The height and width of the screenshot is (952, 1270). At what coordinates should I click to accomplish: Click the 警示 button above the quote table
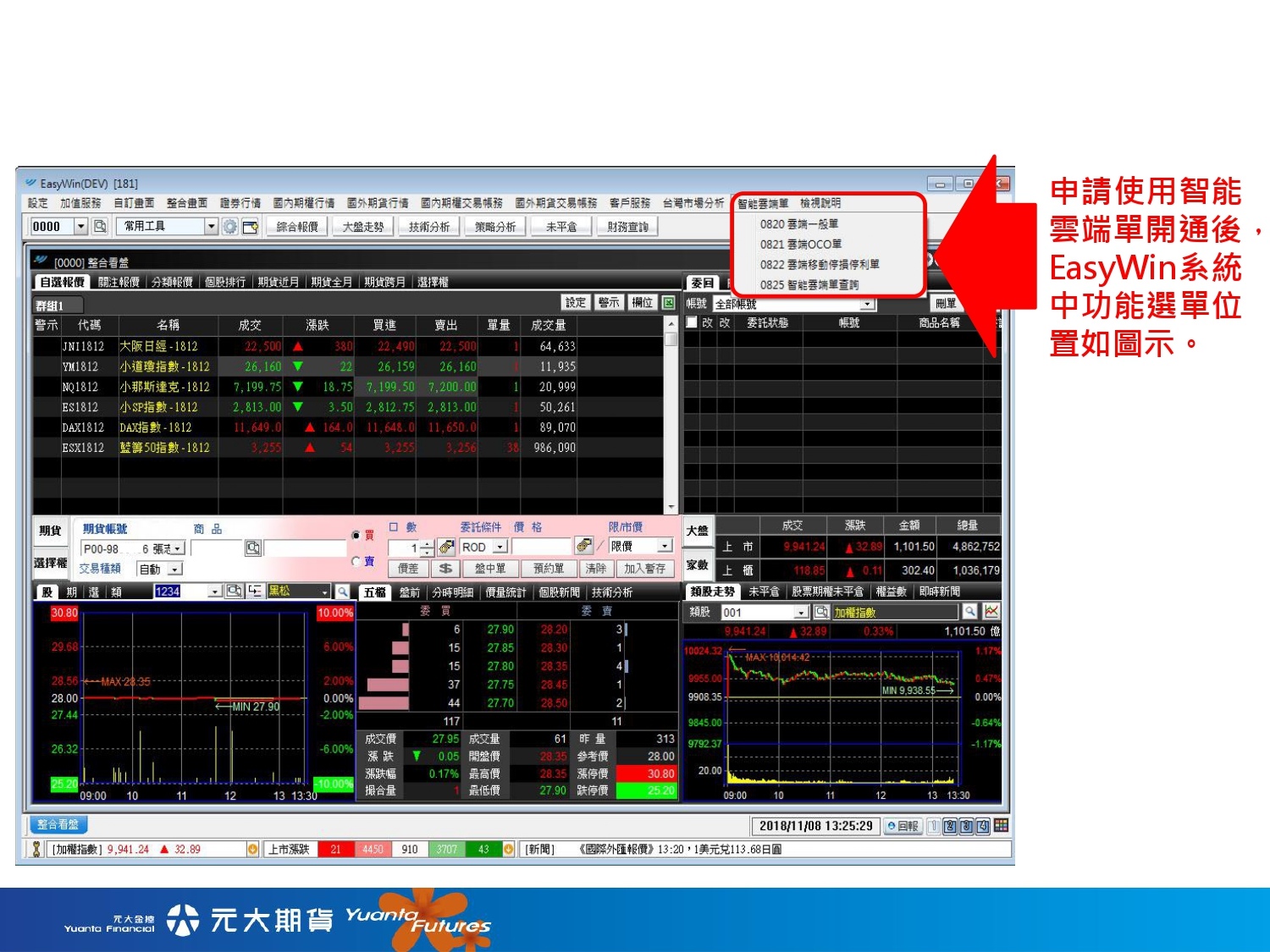click(x=609, y=302)
